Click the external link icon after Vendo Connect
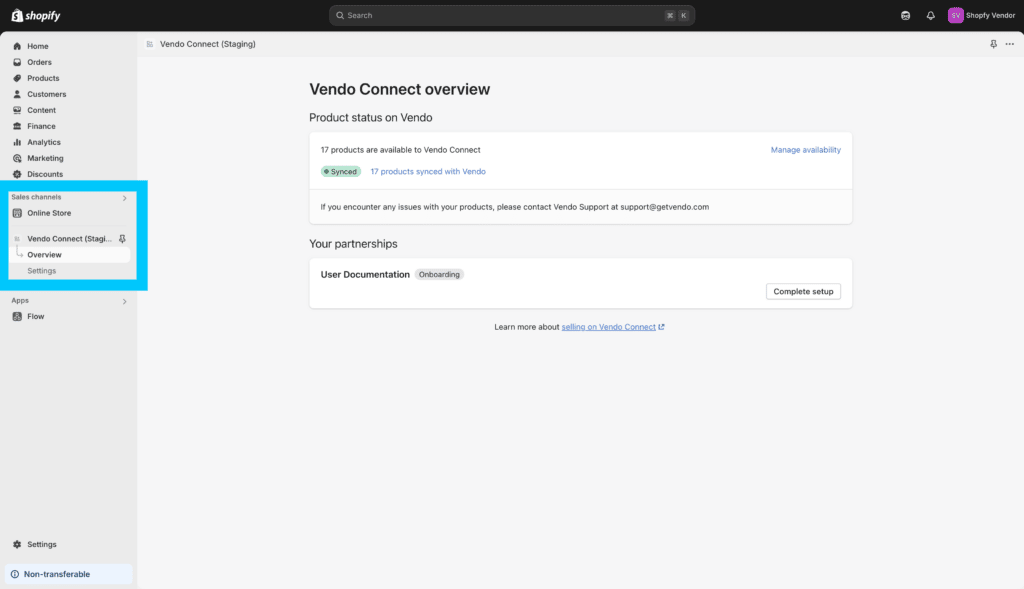This screenshot has height=589, width=1024. [x=661, y=327]
